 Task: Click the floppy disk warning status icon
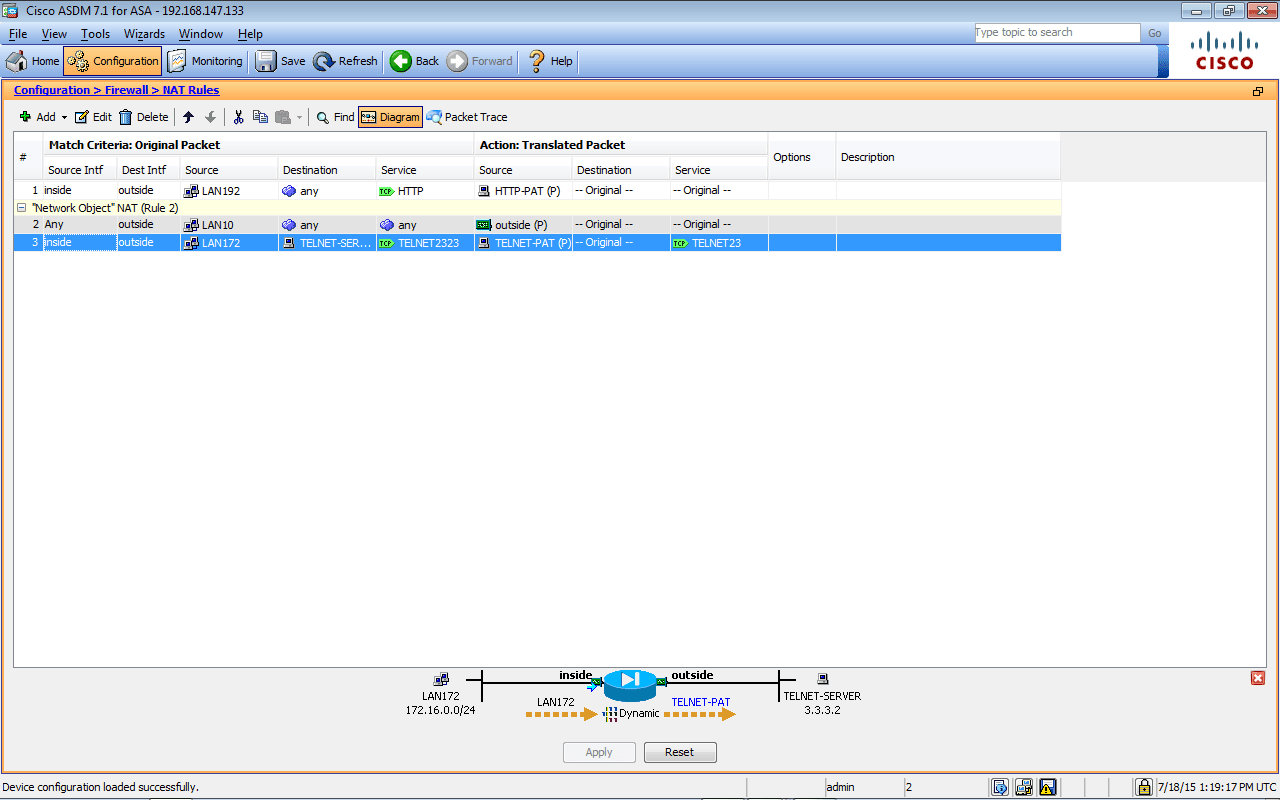[x=1048, y=787]
